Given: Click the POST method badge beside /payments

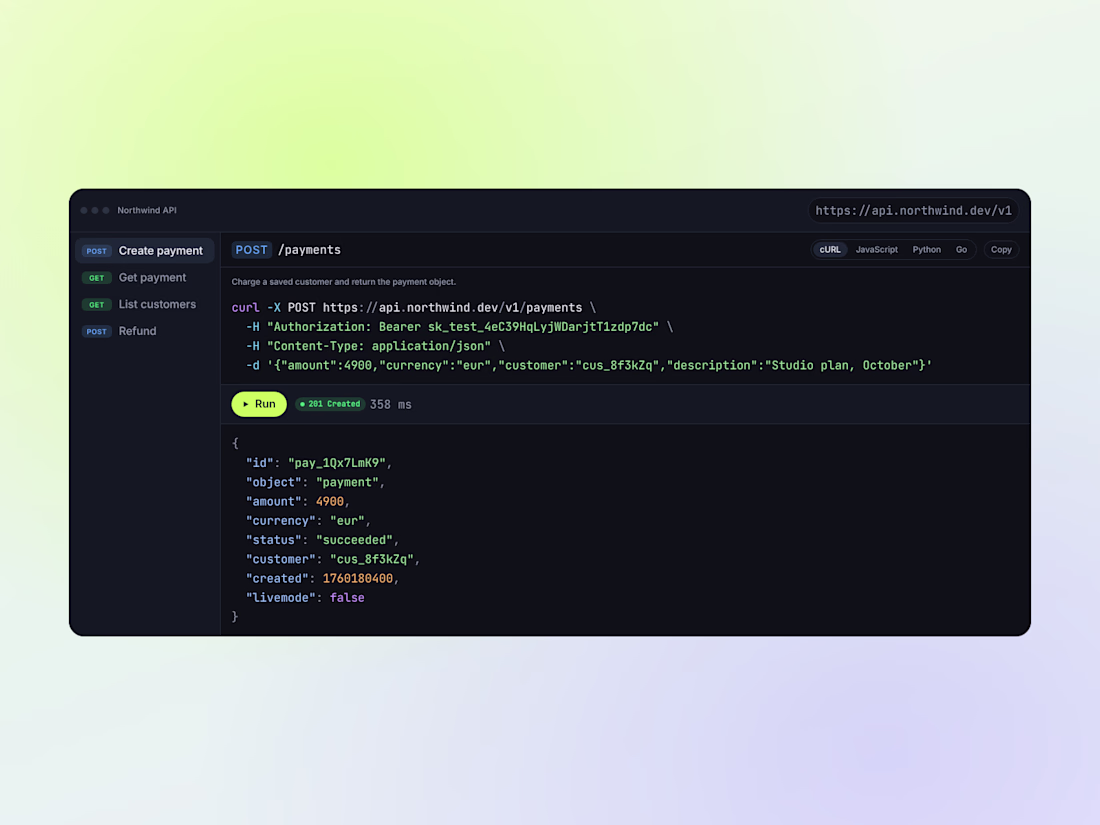Looking at the screenshot, I should (251, 250).
